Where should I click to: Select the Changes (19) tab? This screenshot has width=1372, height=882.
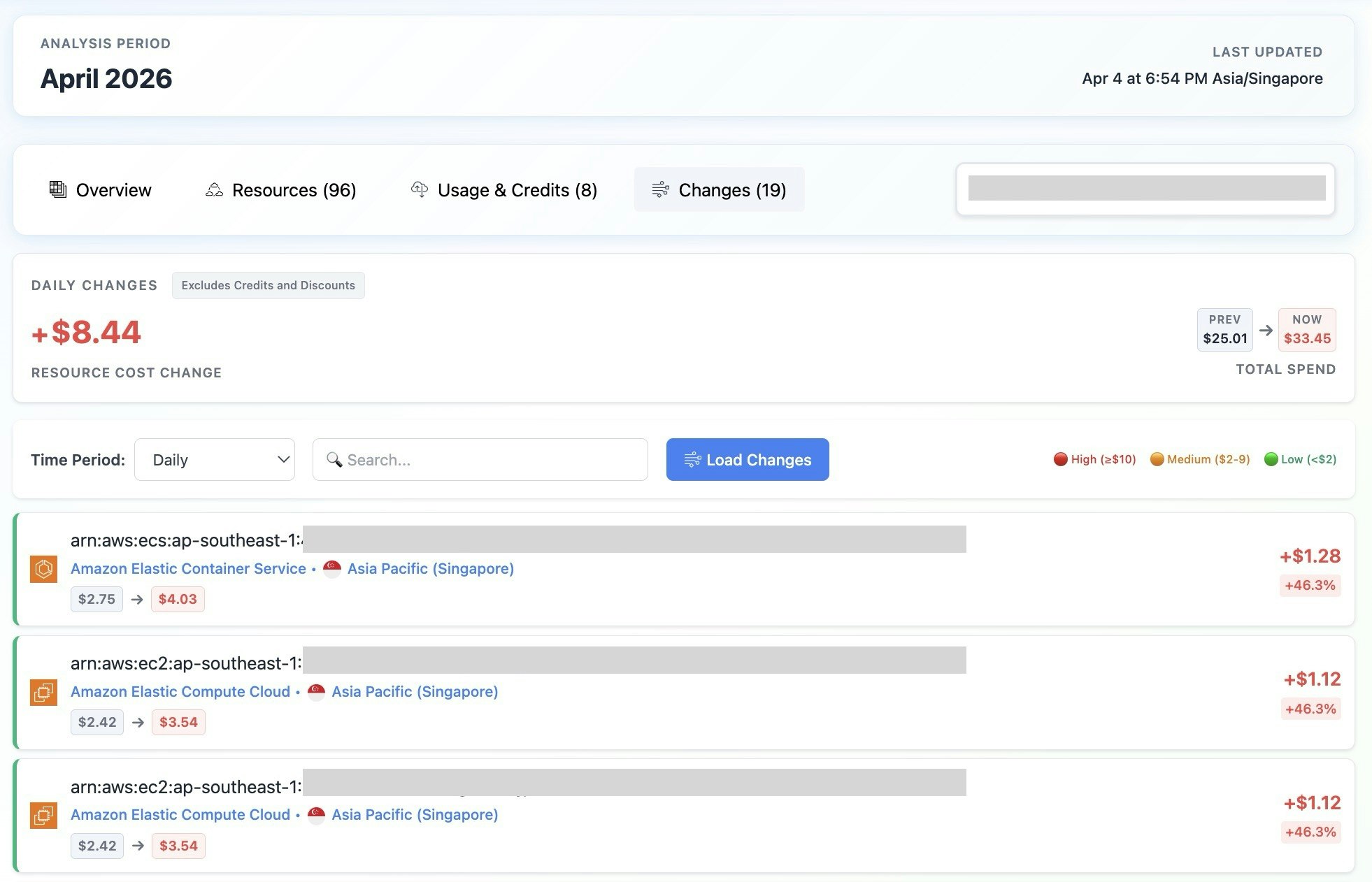coord(731,190)
